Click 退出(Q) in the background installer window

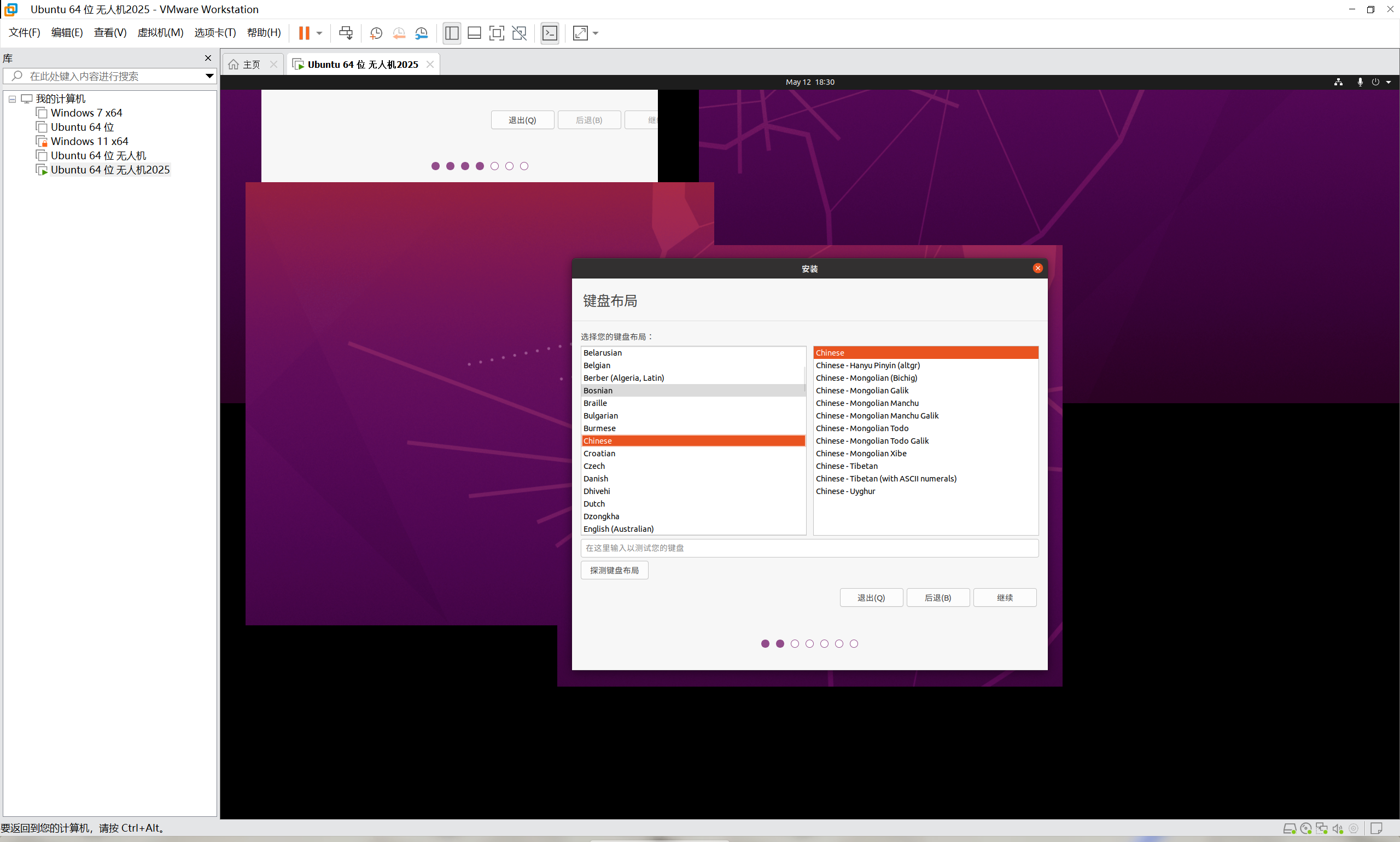pos(522,120)
